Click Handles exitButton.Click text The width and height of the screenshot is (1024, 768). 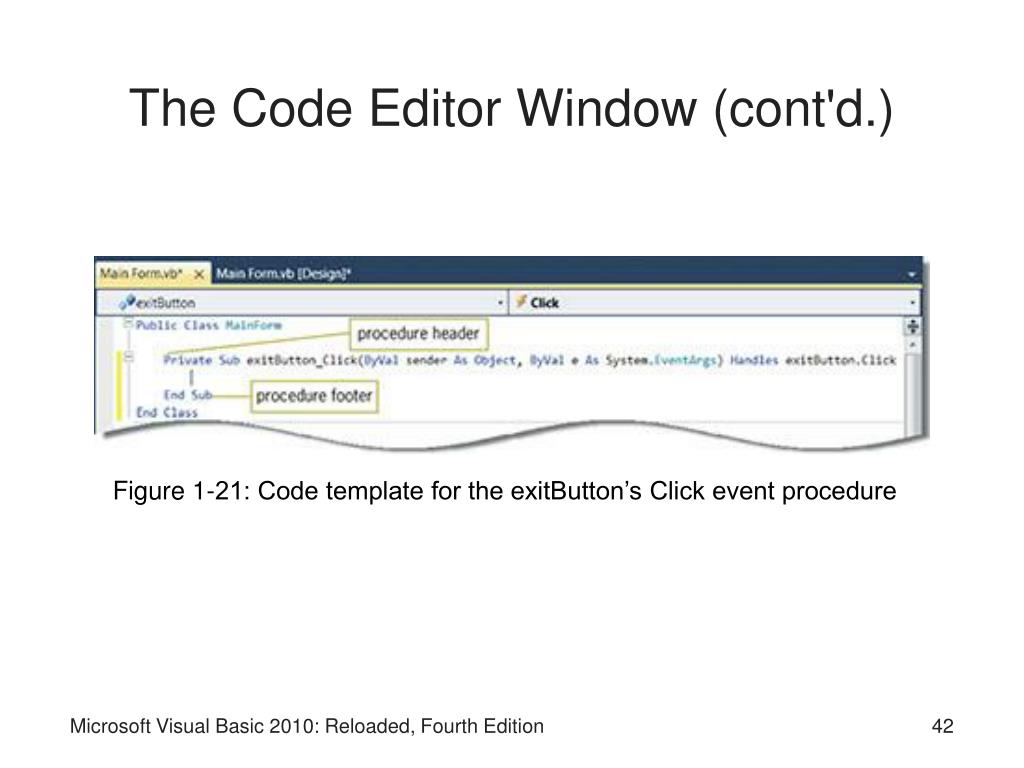pos(812,360)
